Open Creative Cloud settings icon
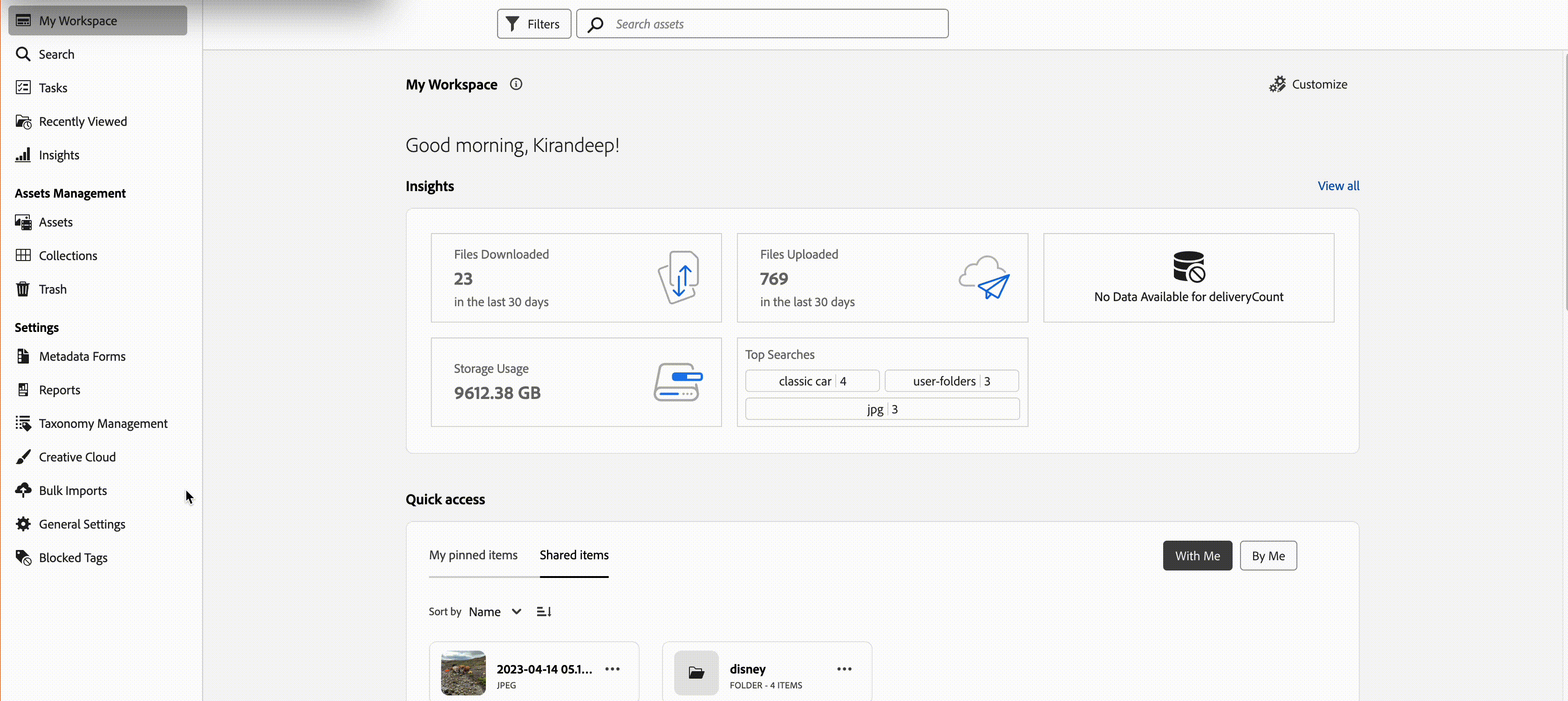 click(22, 456)
